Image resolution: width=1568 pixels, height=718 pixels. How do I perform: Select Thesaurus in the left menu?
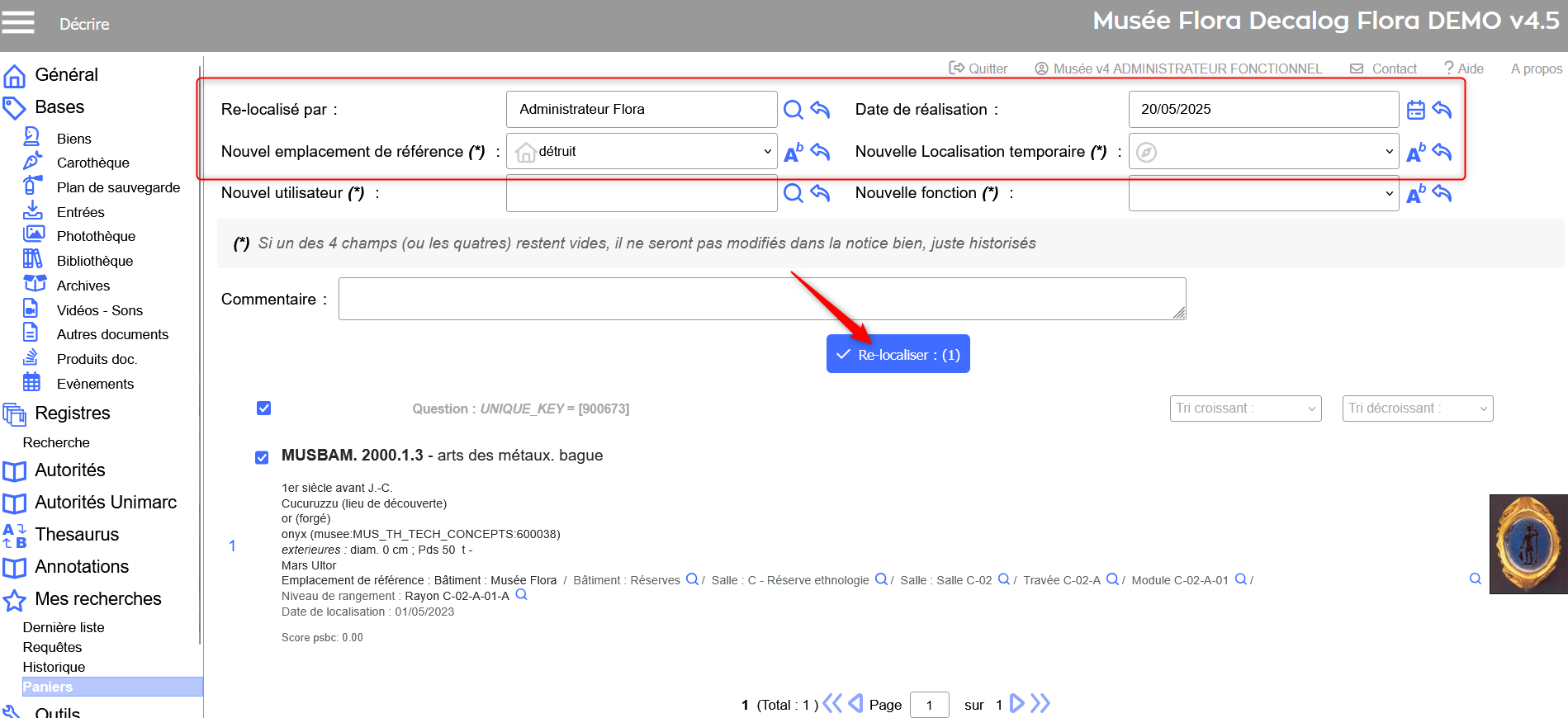(x=77, y=535)
